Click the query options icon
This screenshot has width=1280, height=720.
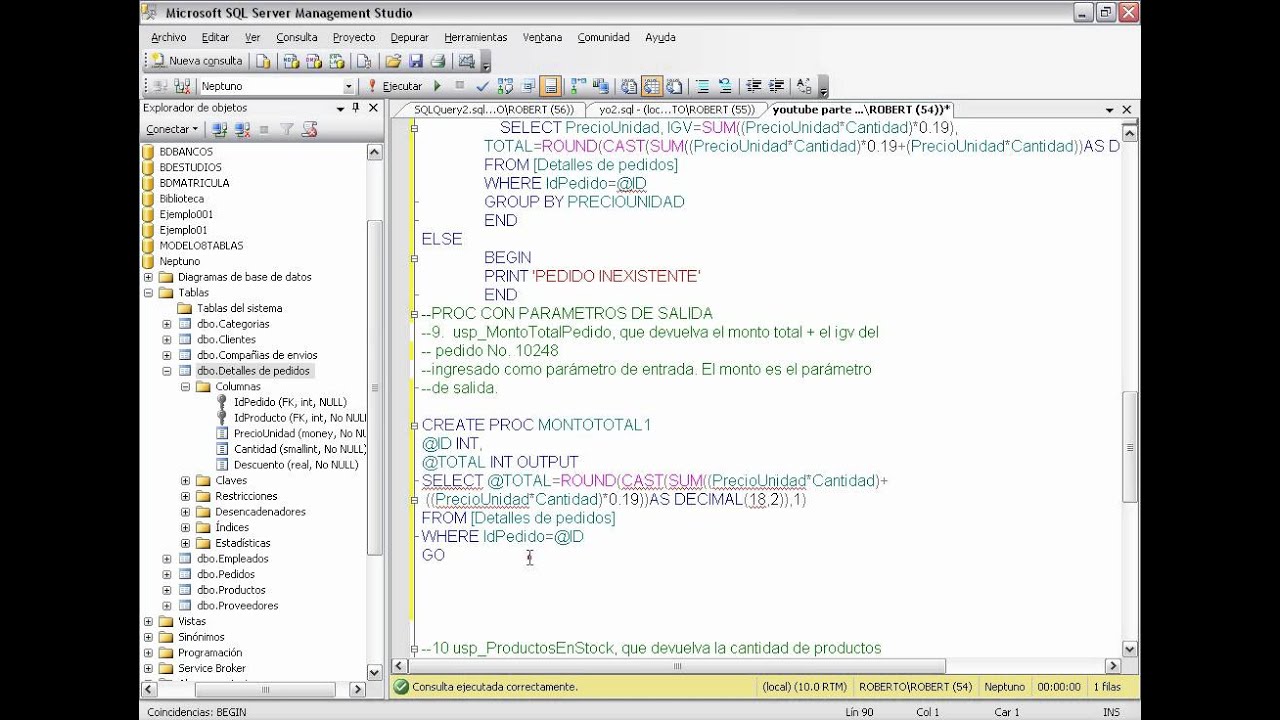527,87
